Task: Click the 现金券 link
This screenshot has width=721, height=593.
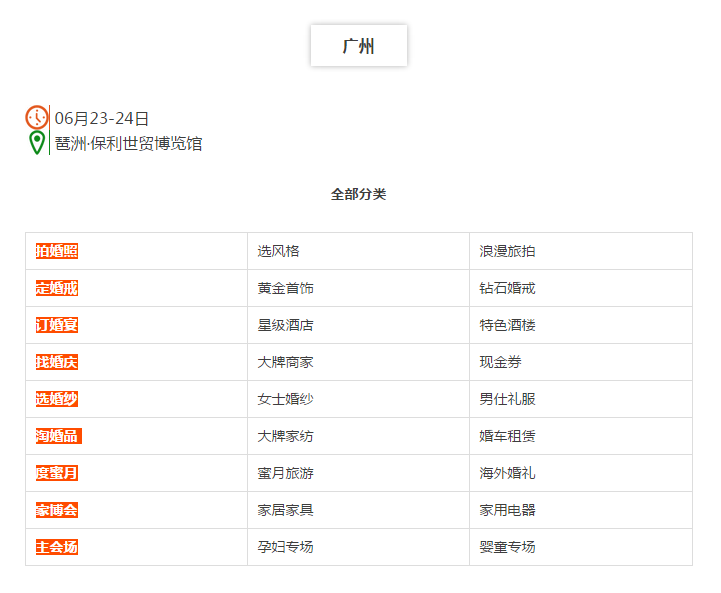Action: [500, 362]
